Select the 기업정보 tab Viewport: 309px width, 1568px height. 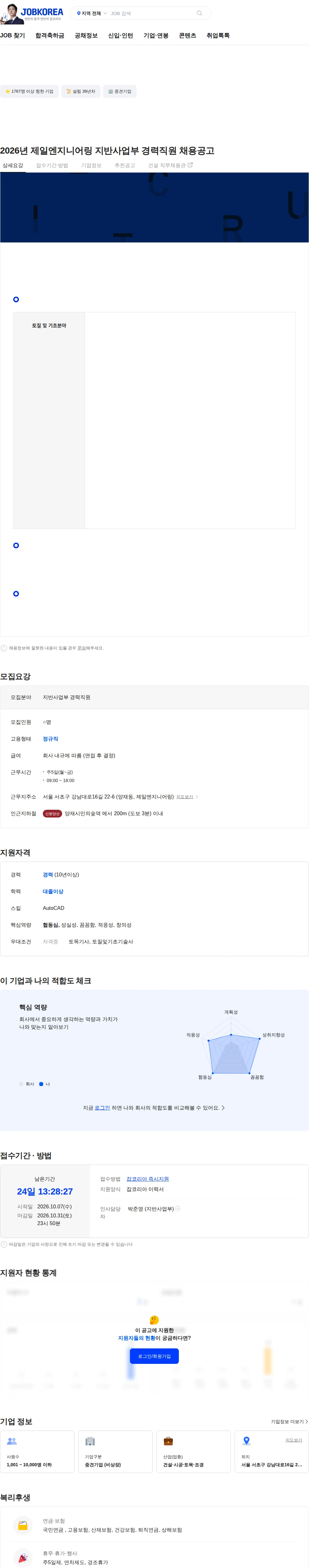point(91,165)
